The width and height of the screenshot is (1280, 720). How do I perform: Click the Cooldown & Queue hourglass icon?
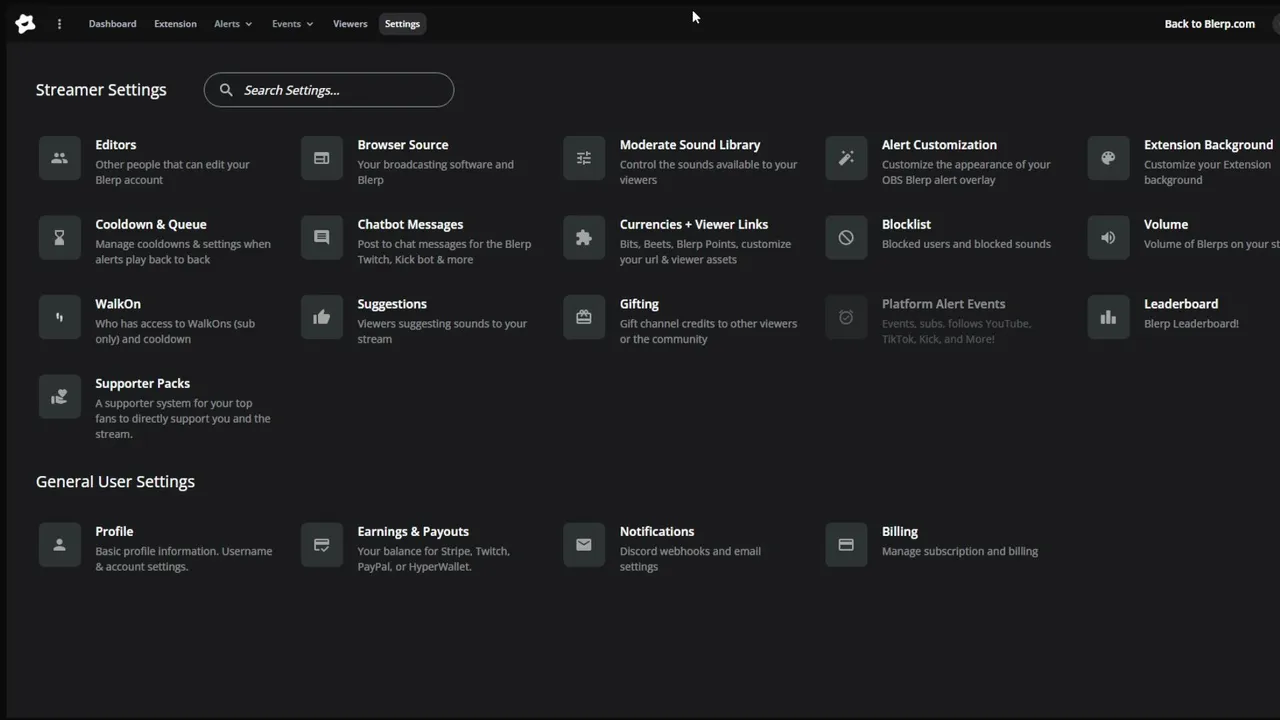(x=60, y=238)
